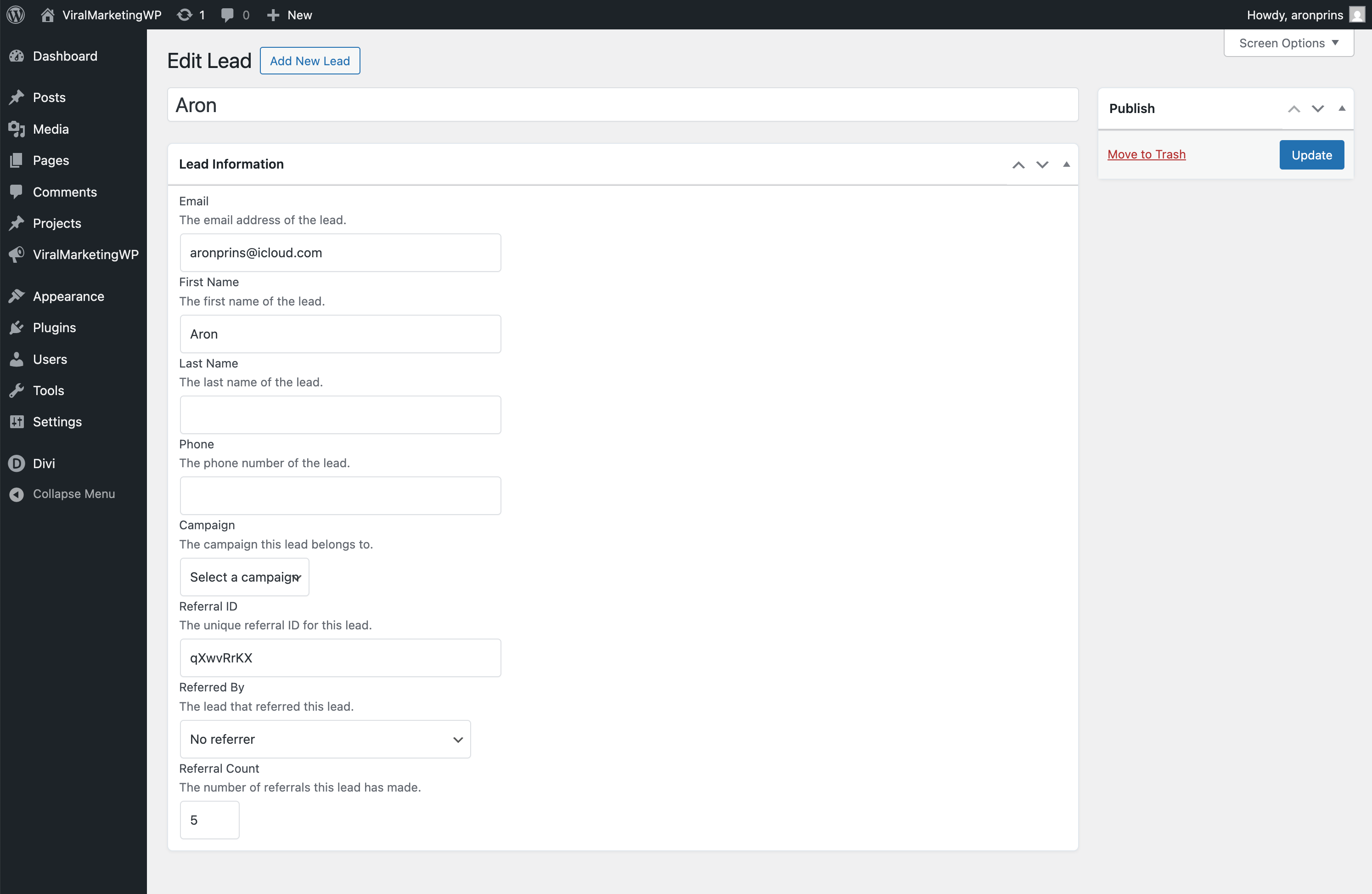Click the comments bubble icon in admin bar
This screenshot has height=894, width=1372.
(x=228, y=14)
